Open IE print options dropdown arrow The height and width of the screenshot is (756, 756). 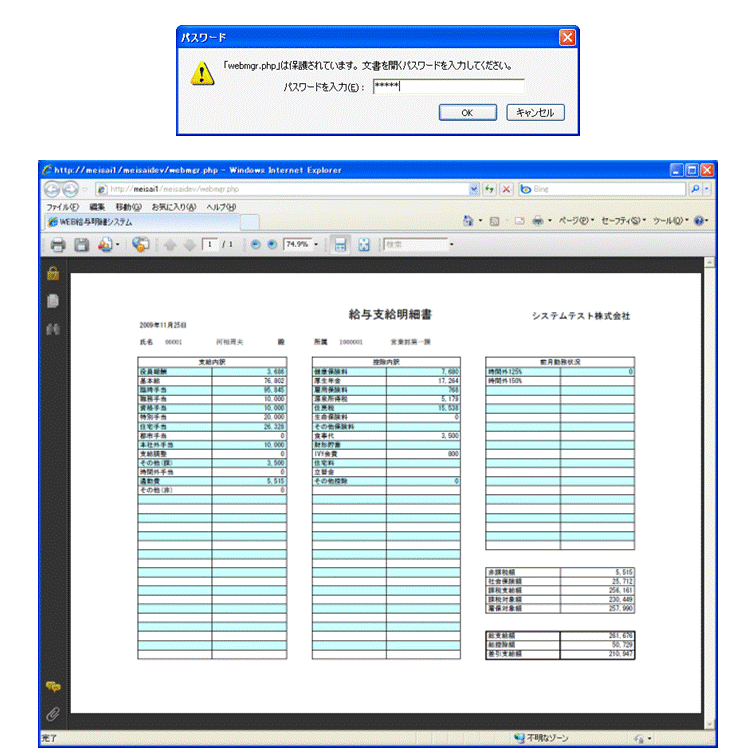[550, 221]
